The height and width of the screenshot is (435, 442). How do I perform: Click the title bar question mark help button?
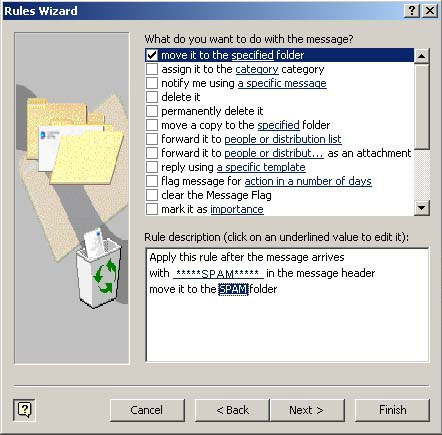click(x=412, y=11)
